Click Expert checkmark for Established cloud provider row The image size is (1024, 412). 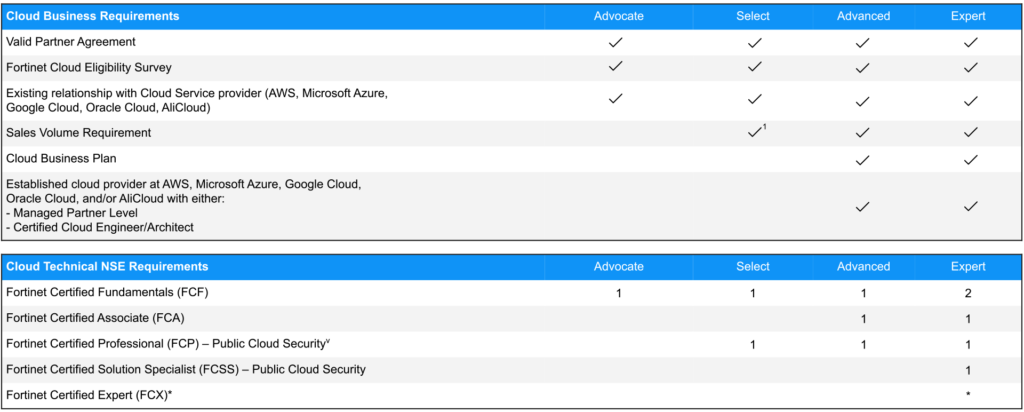970,206
